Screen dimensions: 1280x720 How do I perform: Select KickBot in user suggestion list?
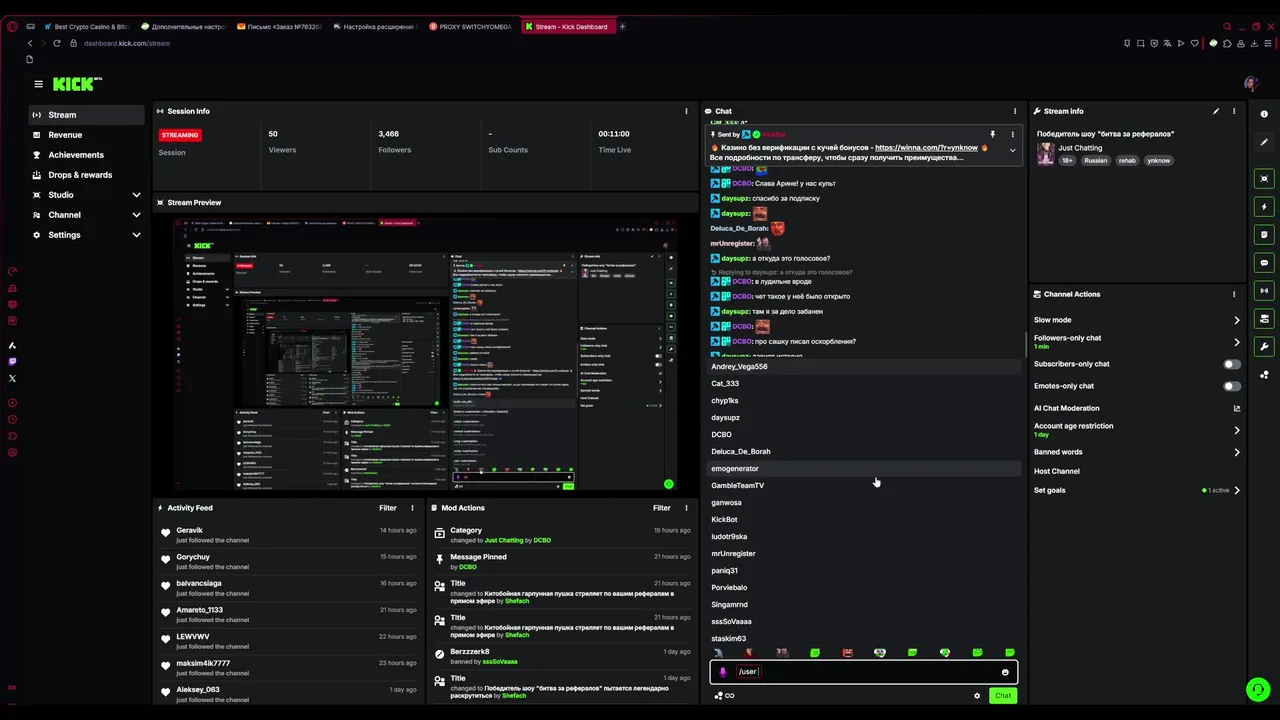[x=864, y=520]
